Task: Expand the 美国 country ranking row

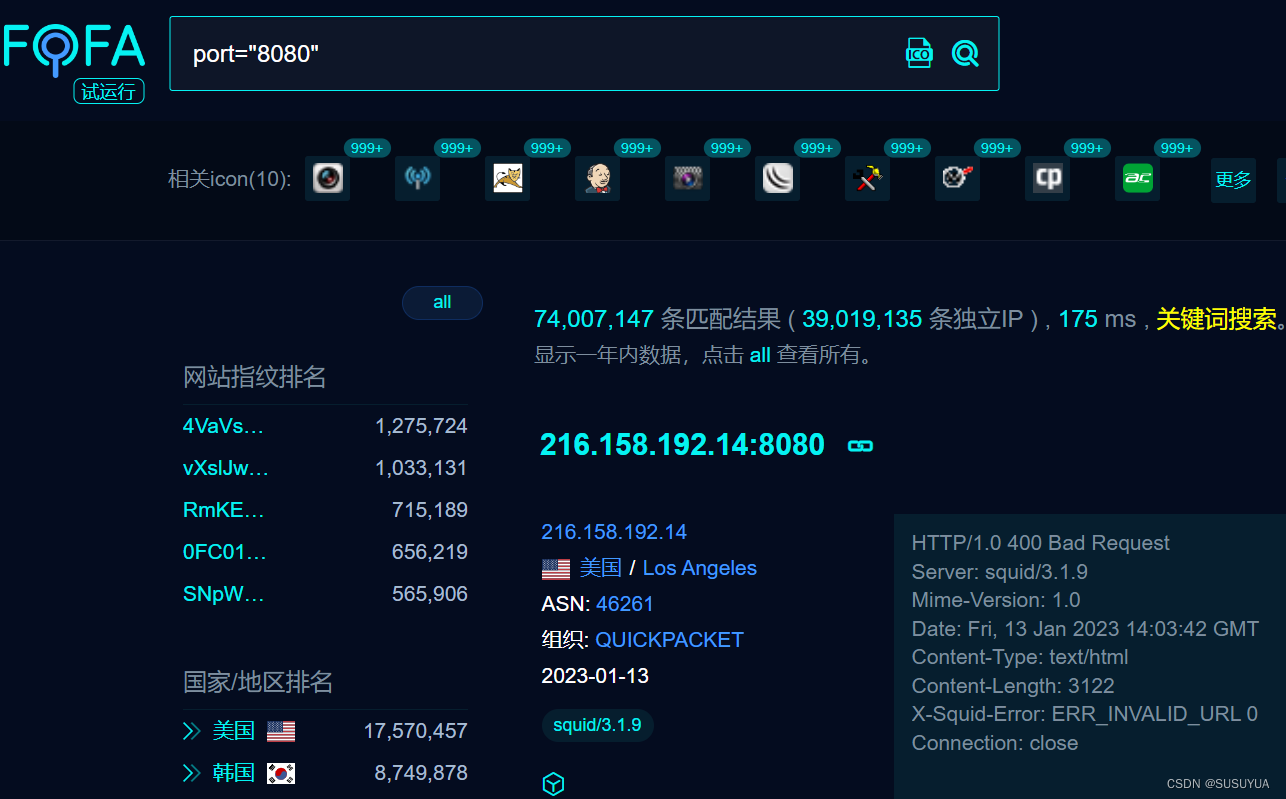Action: coord(192,731)
